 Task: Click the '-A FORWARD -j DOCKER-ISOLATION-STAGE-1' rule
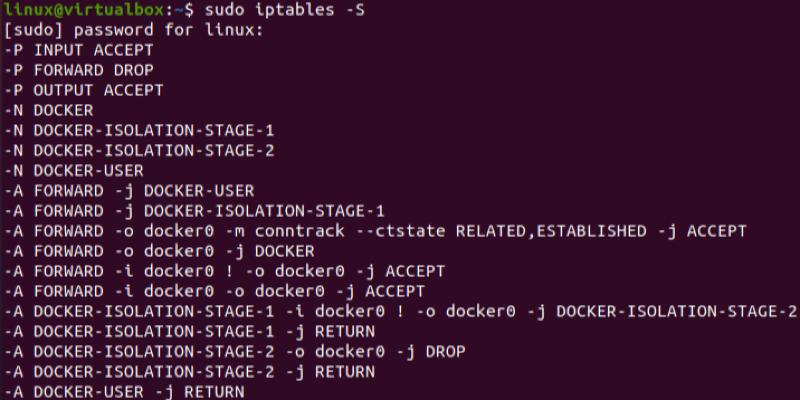(194, 210)
